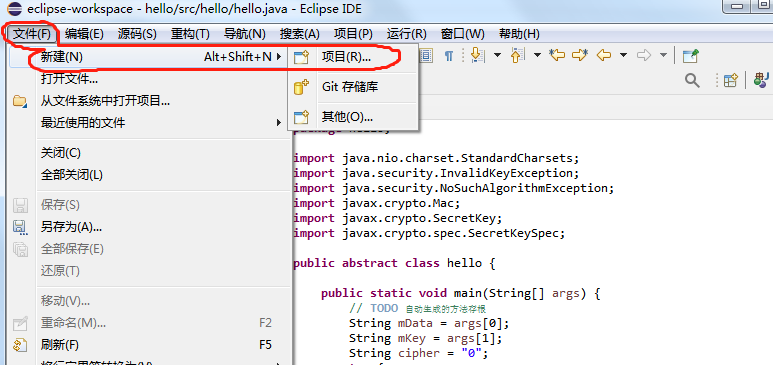
Task: Click the TODO comment line
Action: tap(418, 309)
